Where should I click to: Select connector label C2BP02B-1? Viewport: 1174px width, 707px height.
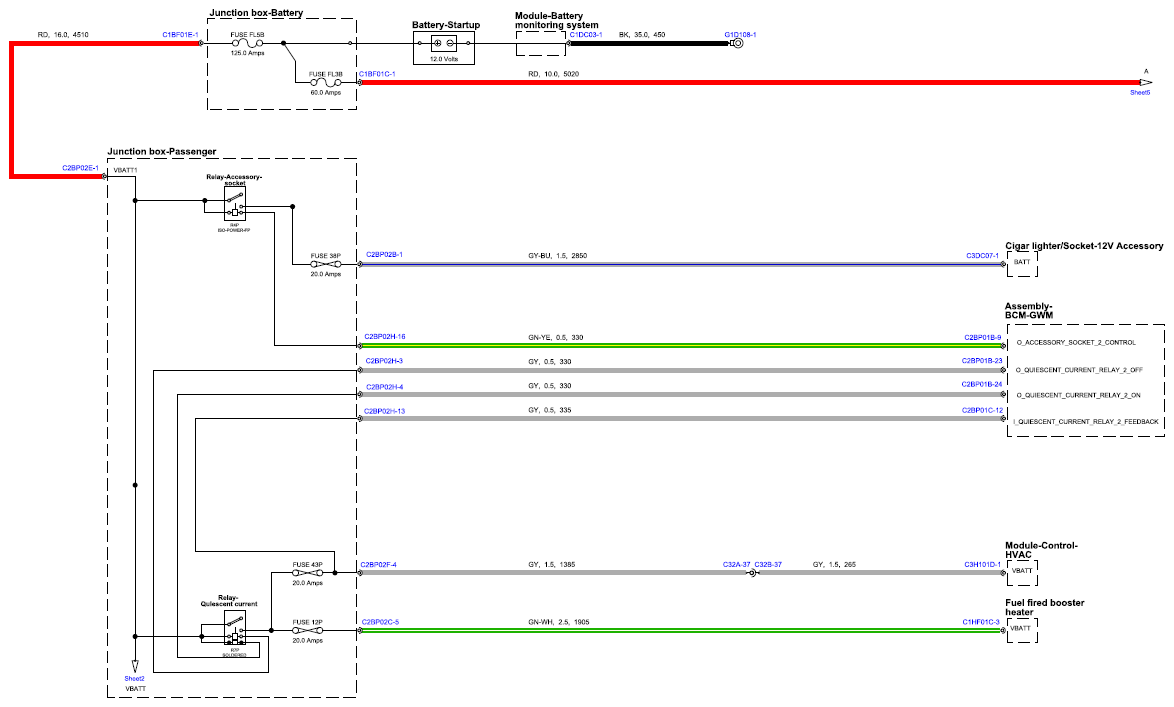(384, 255)
